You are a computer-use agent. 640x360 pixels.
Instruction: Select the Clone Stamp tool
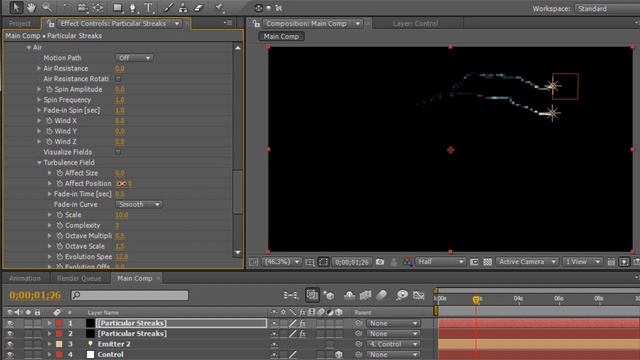pyautogui.click(x=183, y=7)
